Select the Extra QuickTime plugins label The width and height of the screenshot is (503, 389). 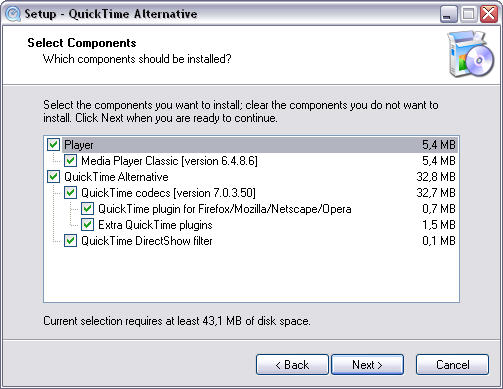coord(155,225)
